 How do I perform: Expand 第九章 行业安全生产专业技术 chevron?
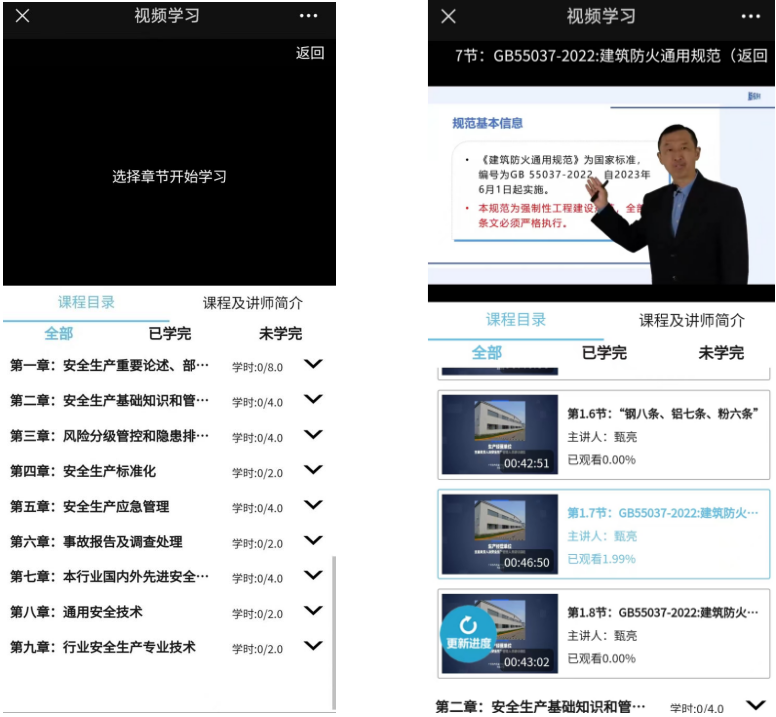313,646
